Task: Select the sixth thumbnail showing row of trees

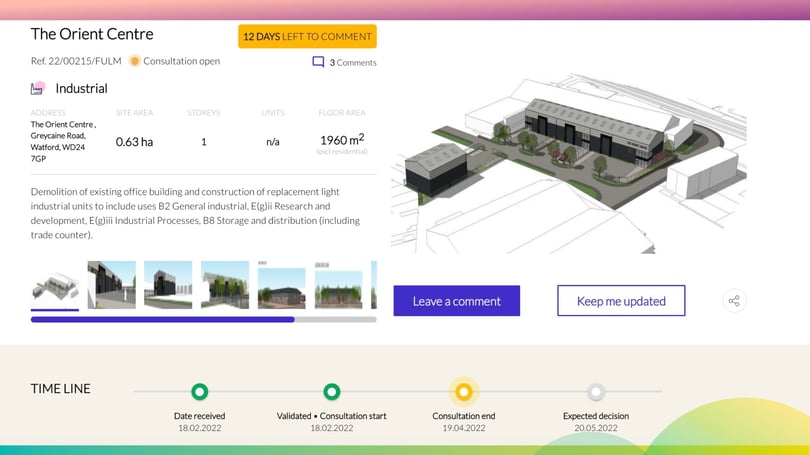Action: pyautogui.click(x=338, y=285)
